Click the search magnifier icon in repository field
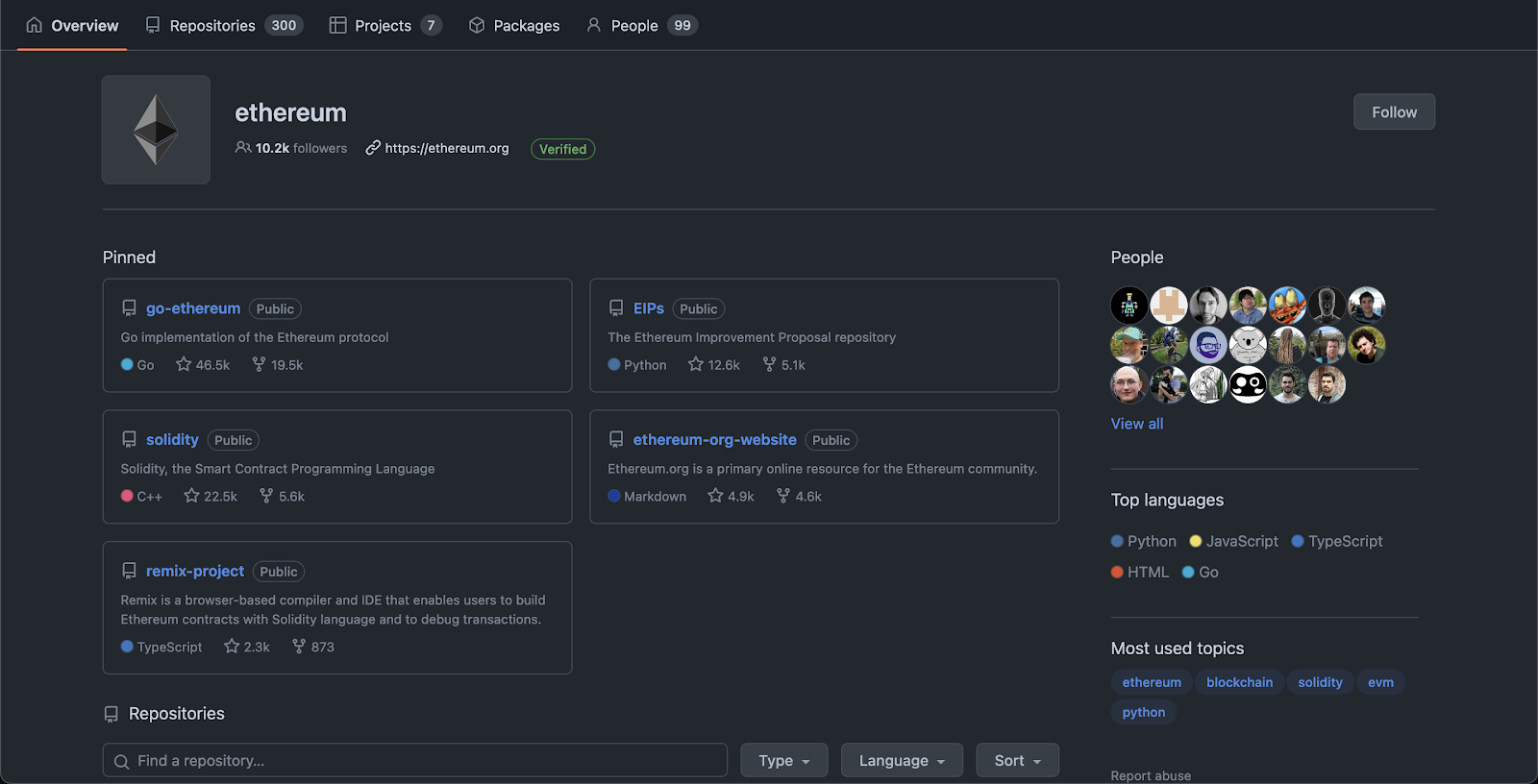Image resolution: width=1538 pixels, height=784 pixels. (x=122, y=762)
